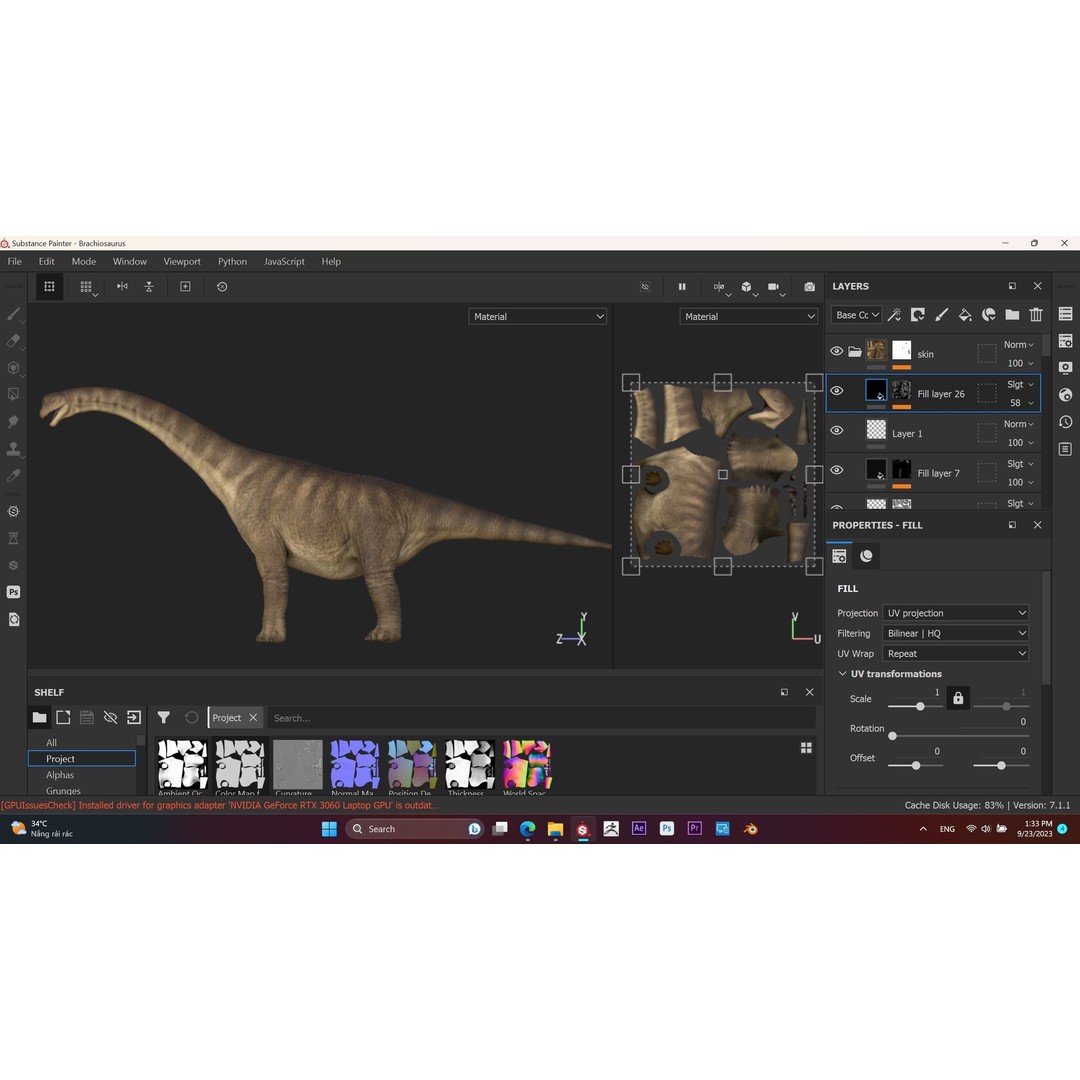
Task: Select the Paint brush tool
Action: tap(13, 314)
